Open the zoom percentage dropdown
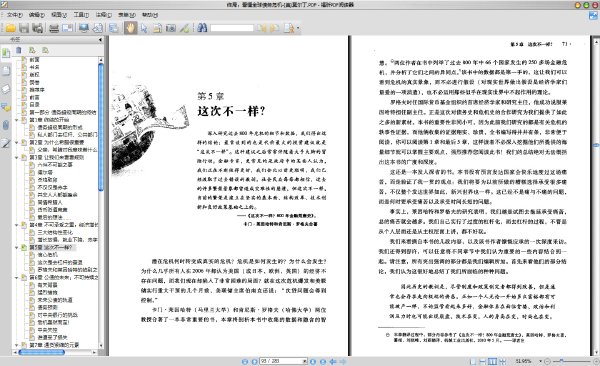The image size is (600, 366). click(540, 361)
